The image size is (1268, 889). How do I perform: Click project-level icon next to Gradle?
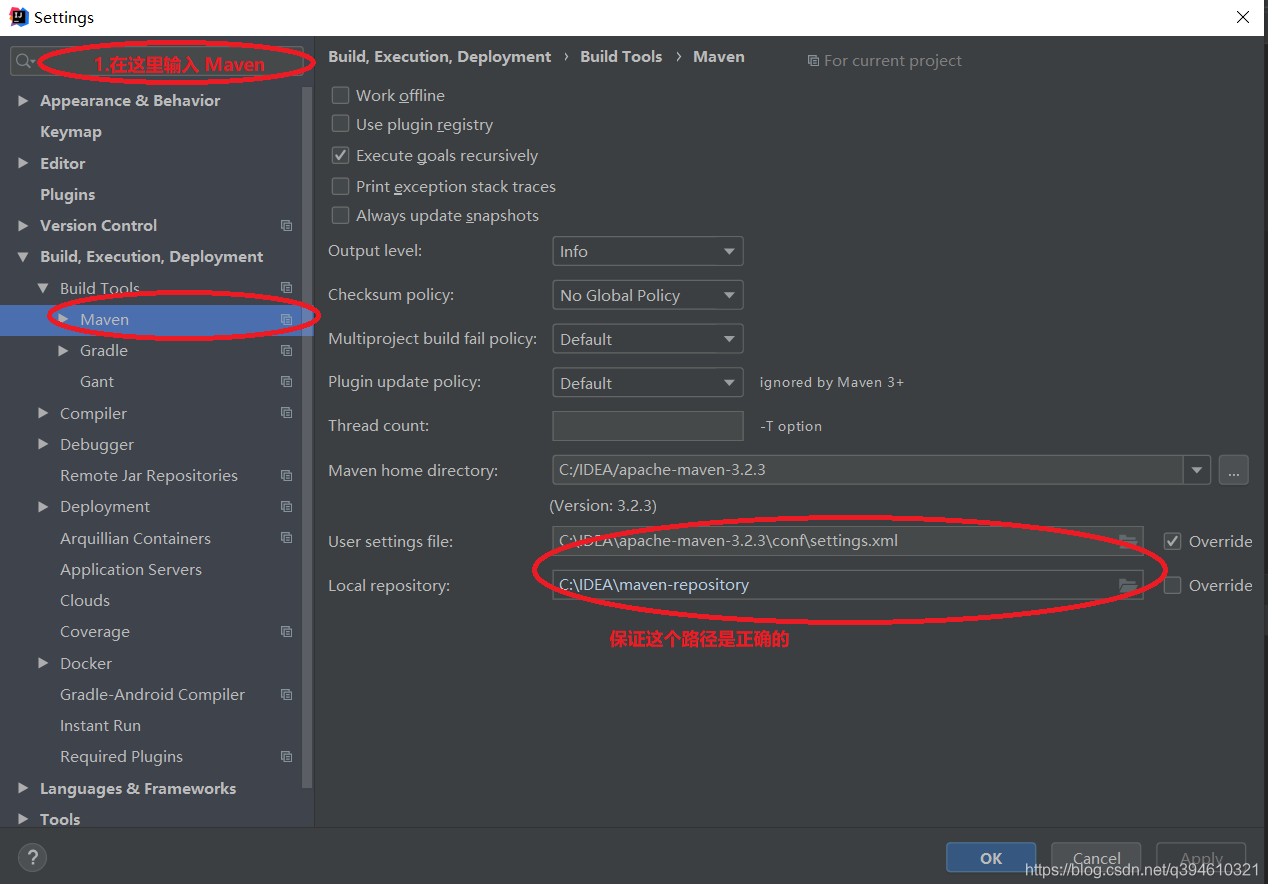pos(287,351)
